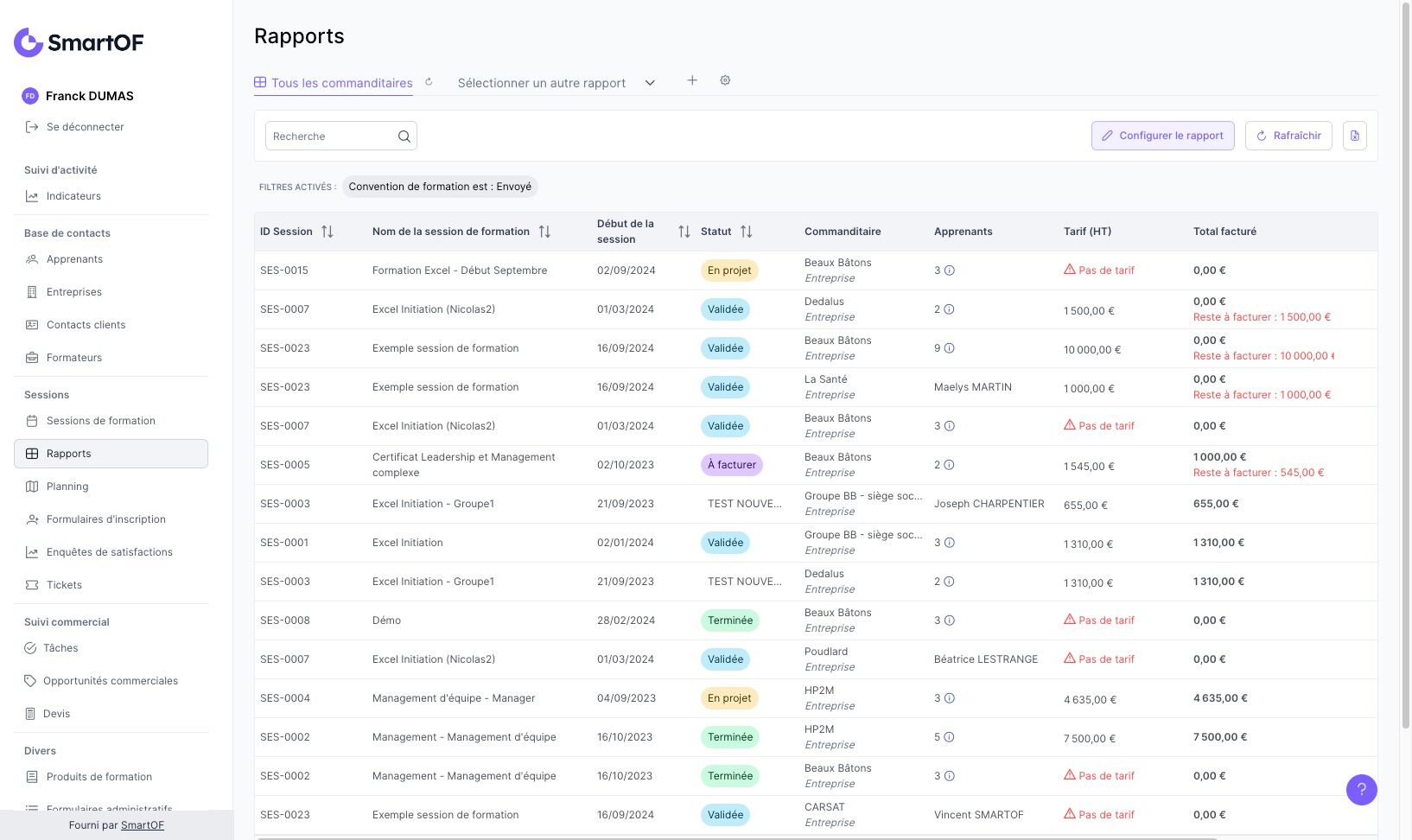1412x840 pixels.
Task: Click the warning icon in CARSAT row
Action: point(1070,814)
